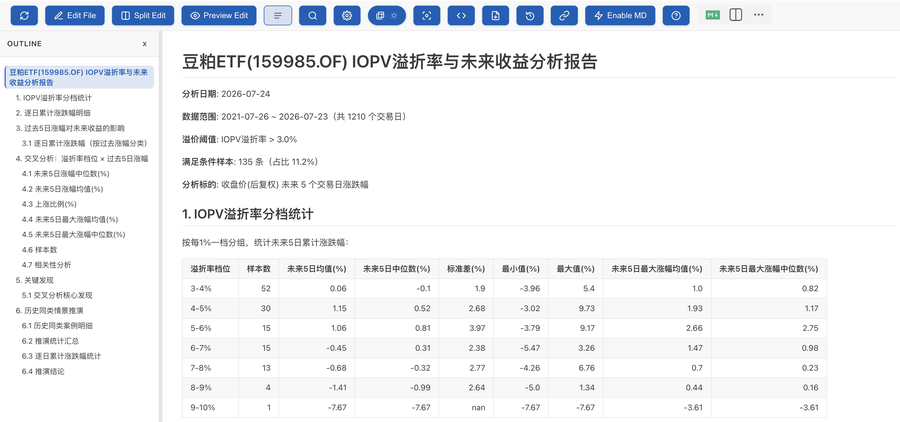Click the code brackets icon button
This screenshot has width=900, height=422.
coord(461,16)
